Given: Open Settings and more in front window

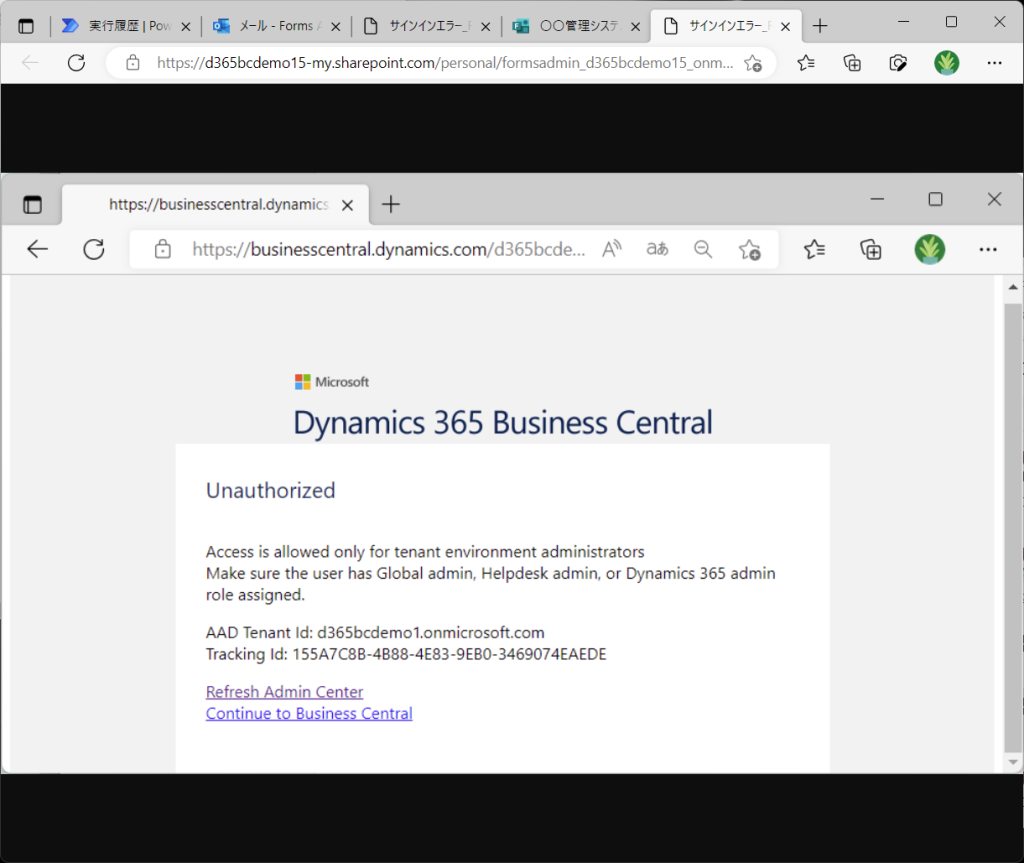Looking at the screenshot, I should click(x=987, y=249).
